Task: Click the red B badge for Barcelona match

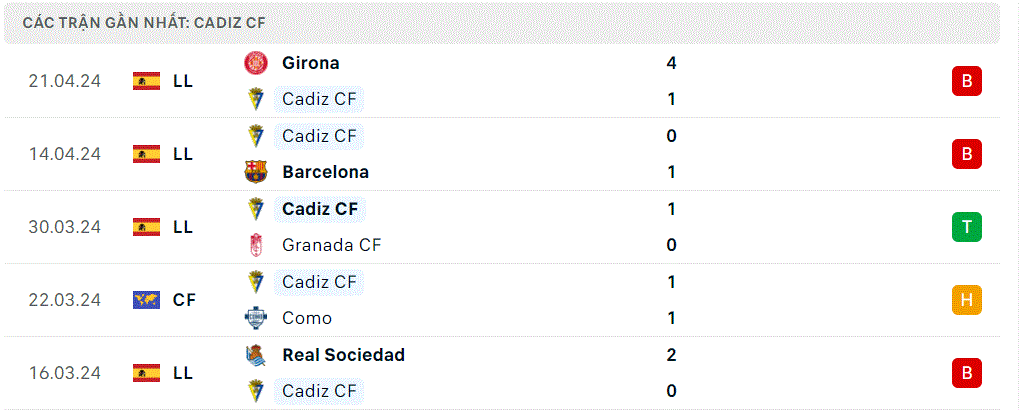Action: click(x=967, y=154)
